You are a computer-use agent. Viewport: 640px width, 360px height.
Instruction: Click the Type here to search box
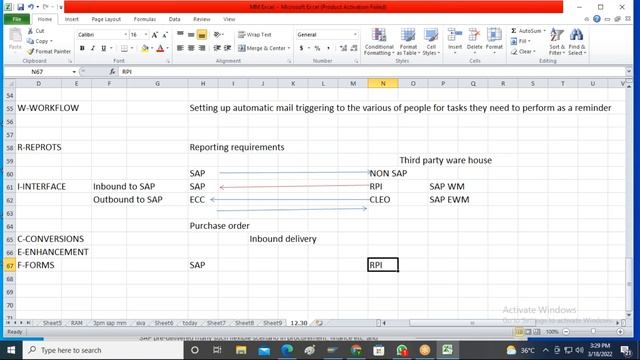pos(103,350)
